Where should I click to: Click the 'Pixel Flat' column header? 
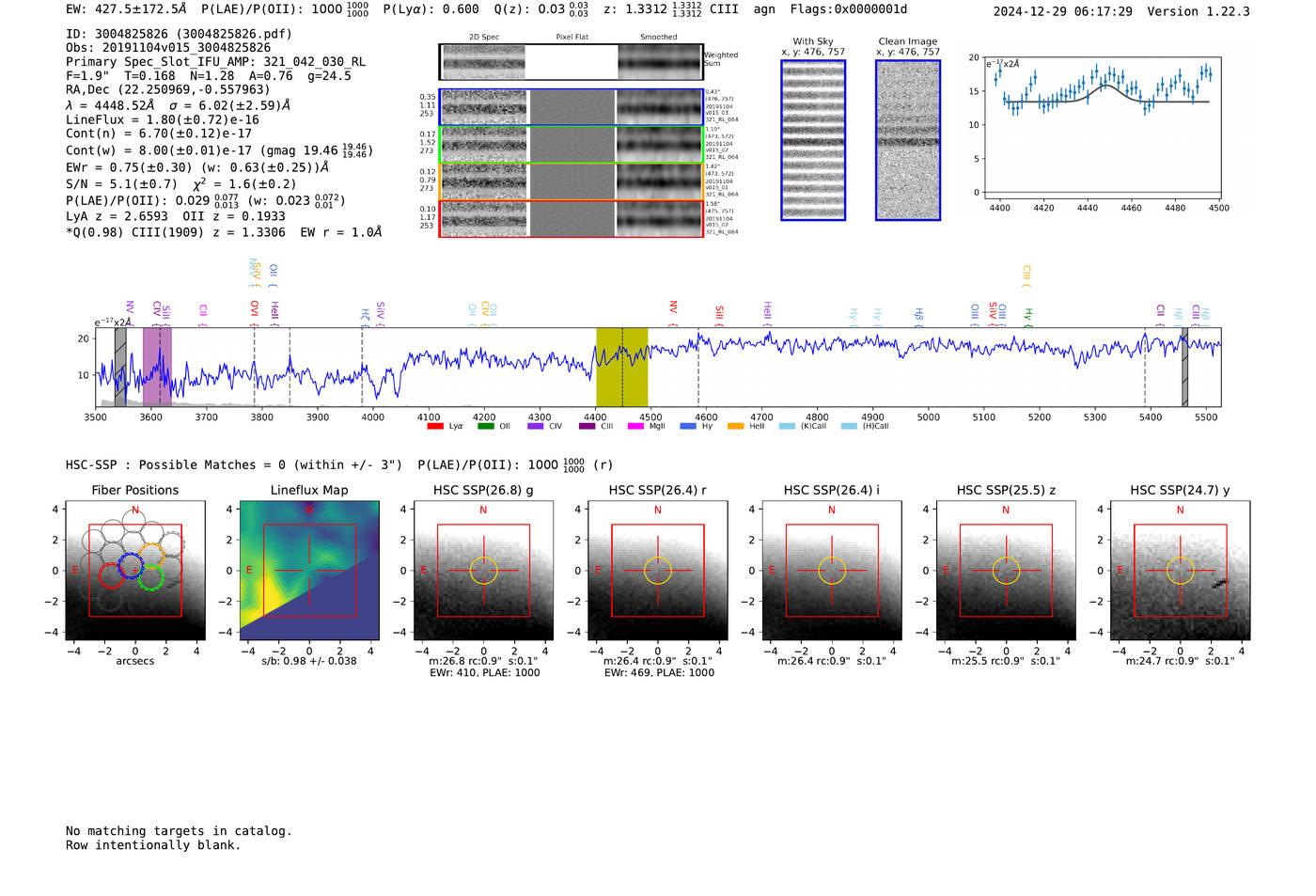pos(572,38)
